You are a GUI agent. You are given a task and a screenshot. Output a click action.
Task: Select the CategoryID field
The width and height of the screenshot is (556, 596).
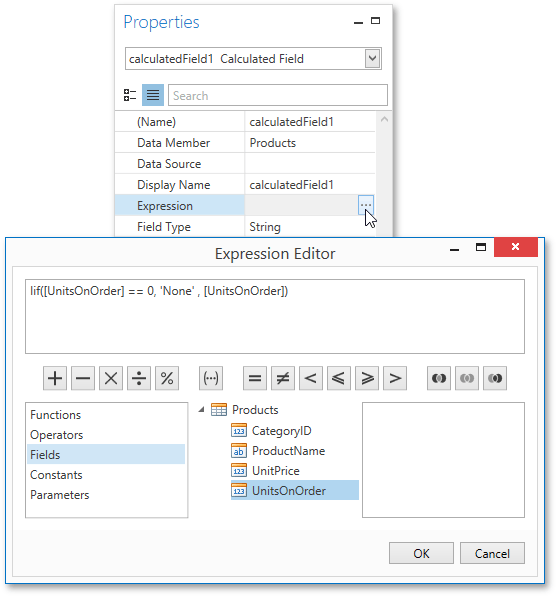282,431
